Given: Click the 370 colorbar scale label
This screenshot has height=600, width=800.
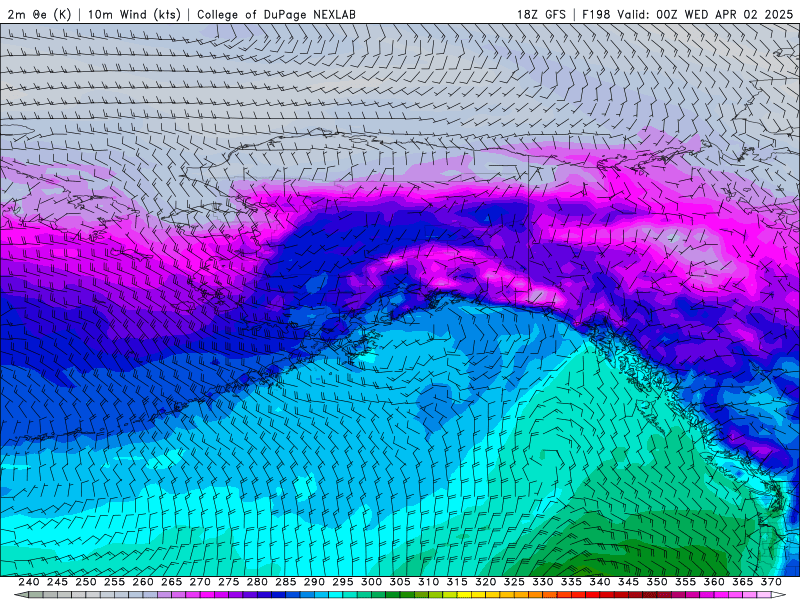Looking at the screenshot, I should (771, 582).
